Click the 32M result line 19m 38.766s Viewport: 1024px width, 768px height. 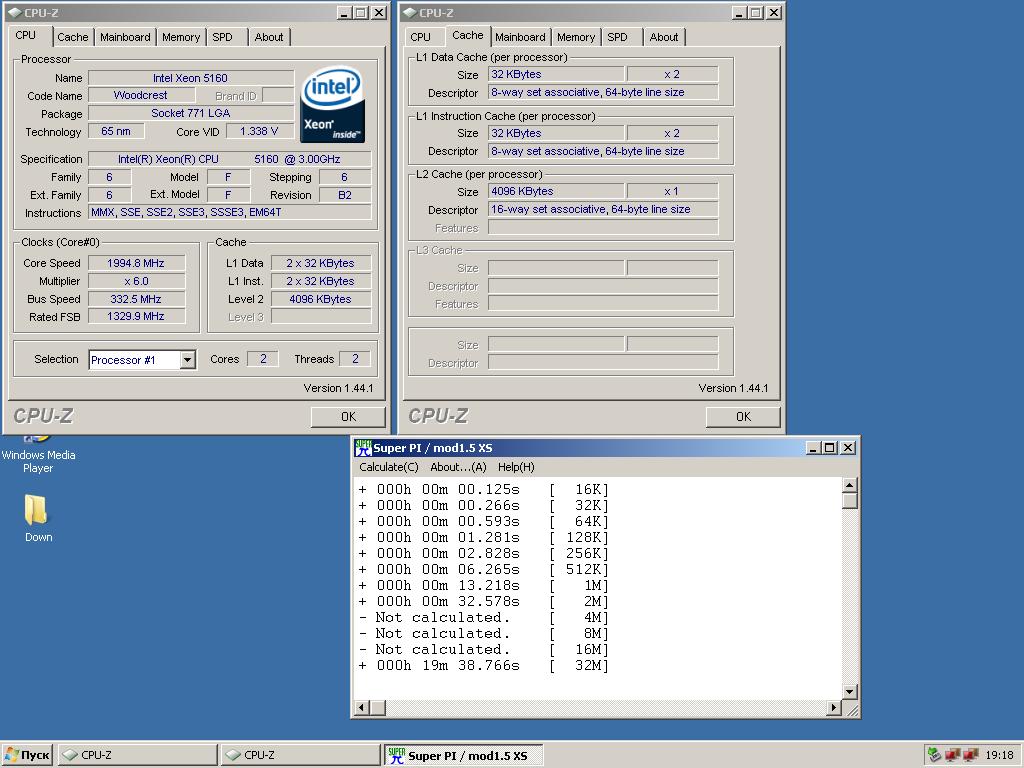483,665
